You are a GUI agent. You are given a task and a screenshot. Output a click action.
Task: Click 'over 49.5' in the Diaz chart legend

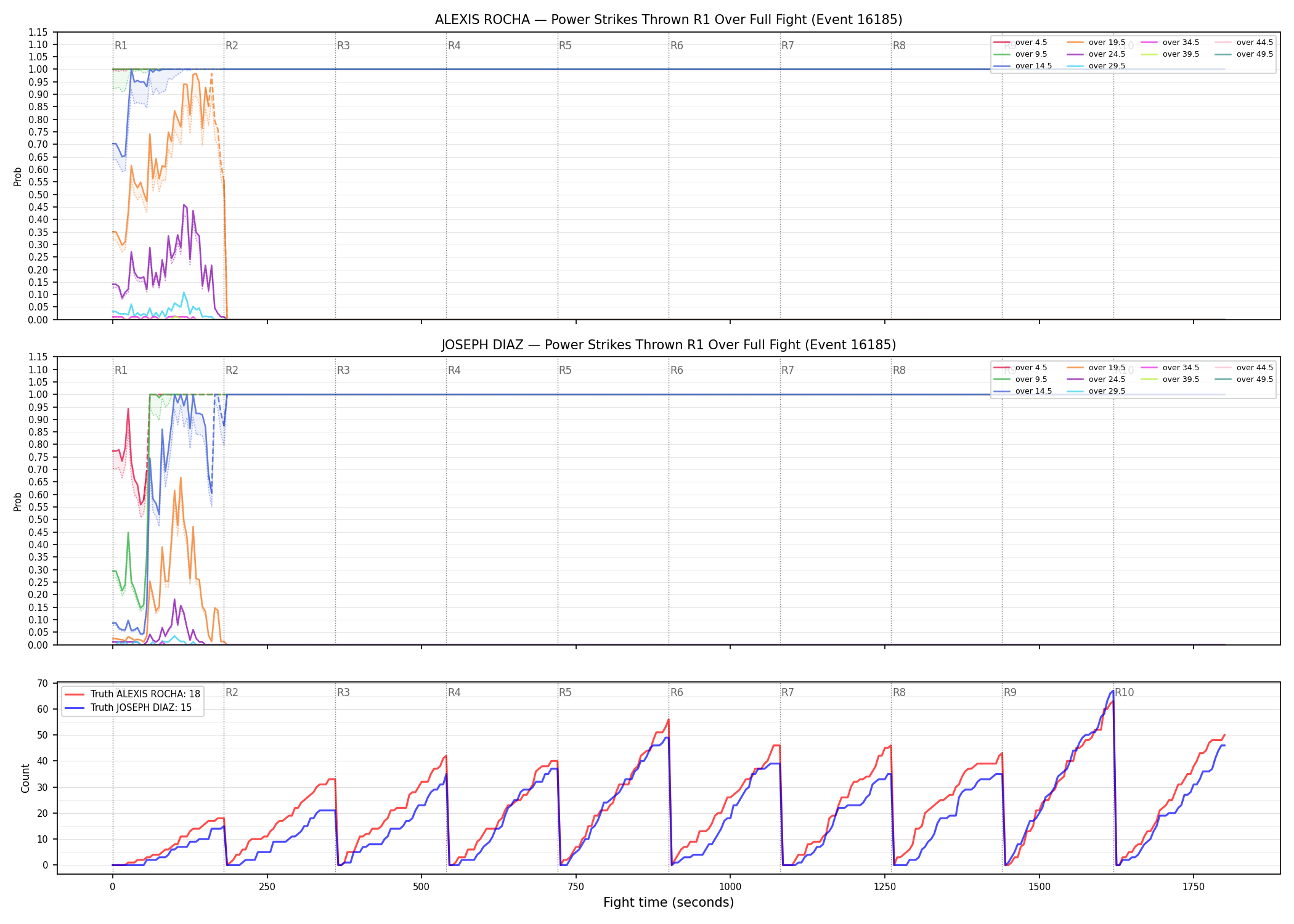[x=1255, y=379]
